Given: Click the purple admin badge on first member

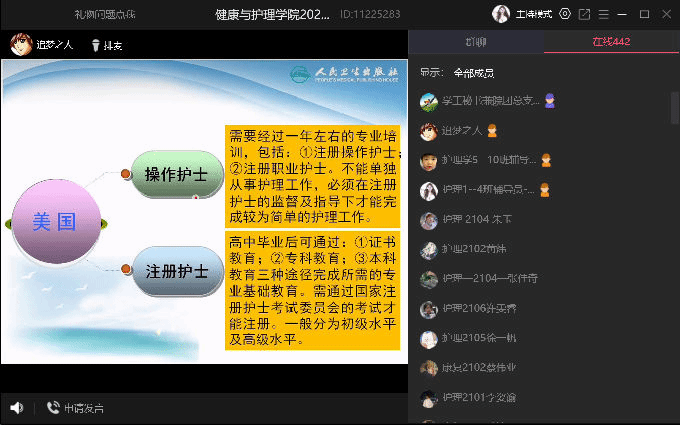Looking at the screenshot, I should click(x=550, y=101).
